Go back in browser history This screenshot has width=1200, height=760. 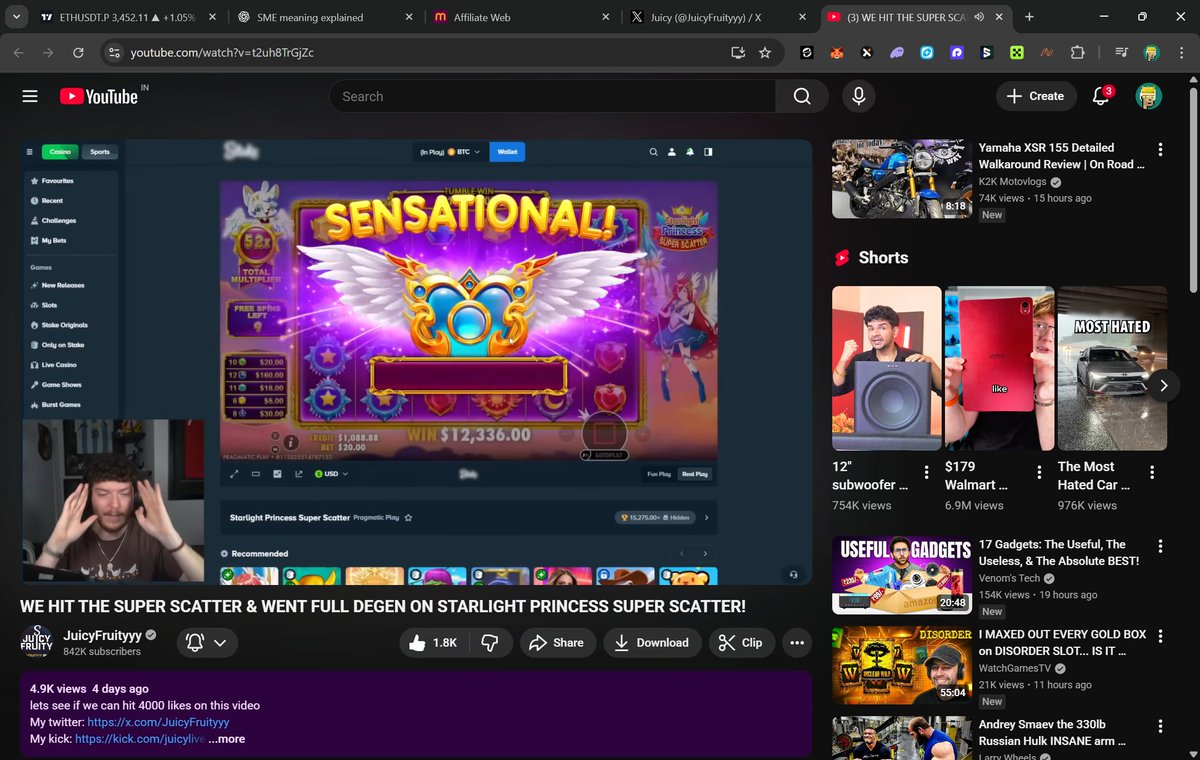click(x=20, y=52)
